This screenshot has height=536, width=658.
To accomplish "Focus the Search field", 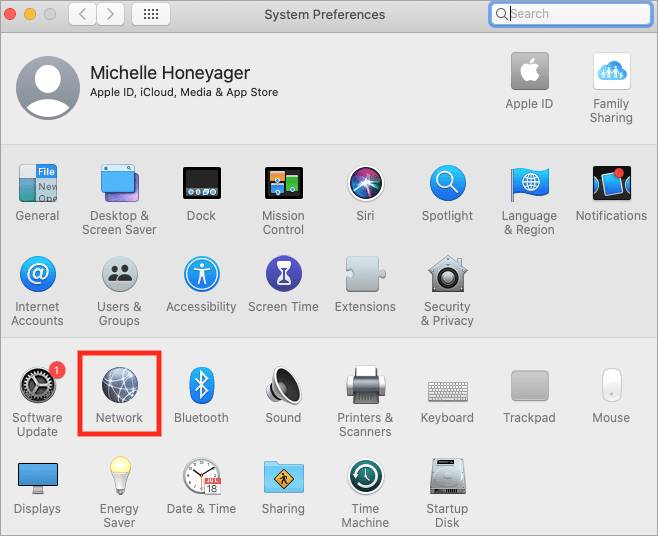I will click(571, 14).
